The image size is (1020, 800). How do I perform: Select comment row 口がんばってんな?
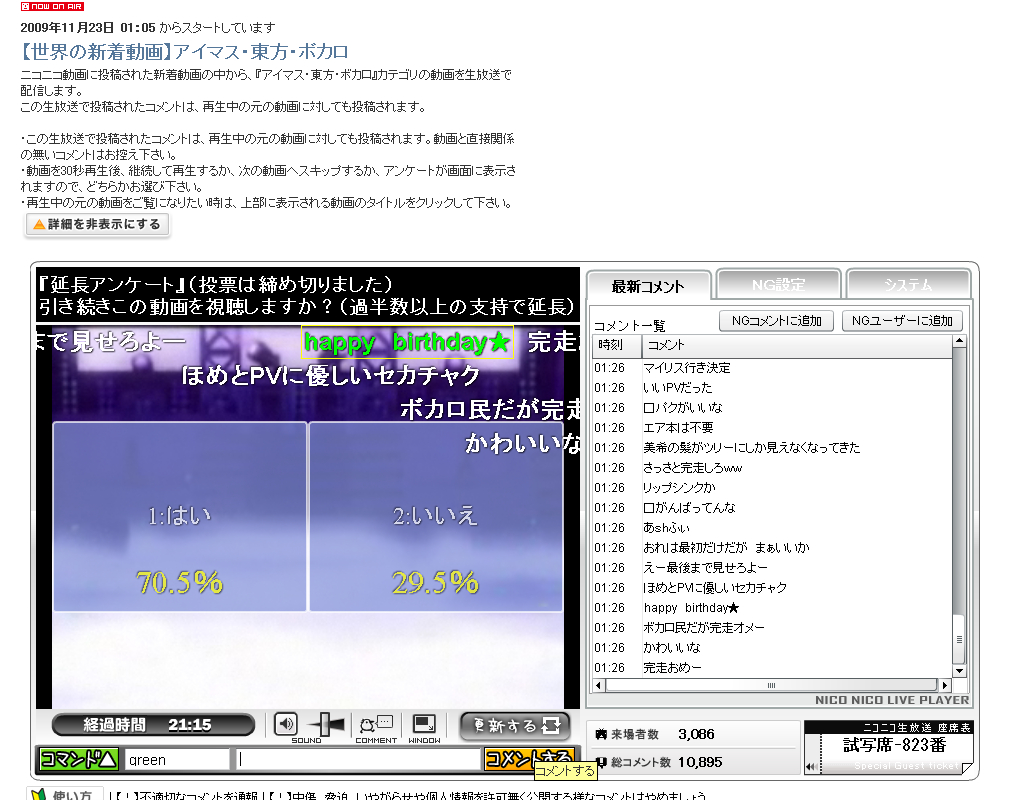pyautogui.click(x=772, y=508)
